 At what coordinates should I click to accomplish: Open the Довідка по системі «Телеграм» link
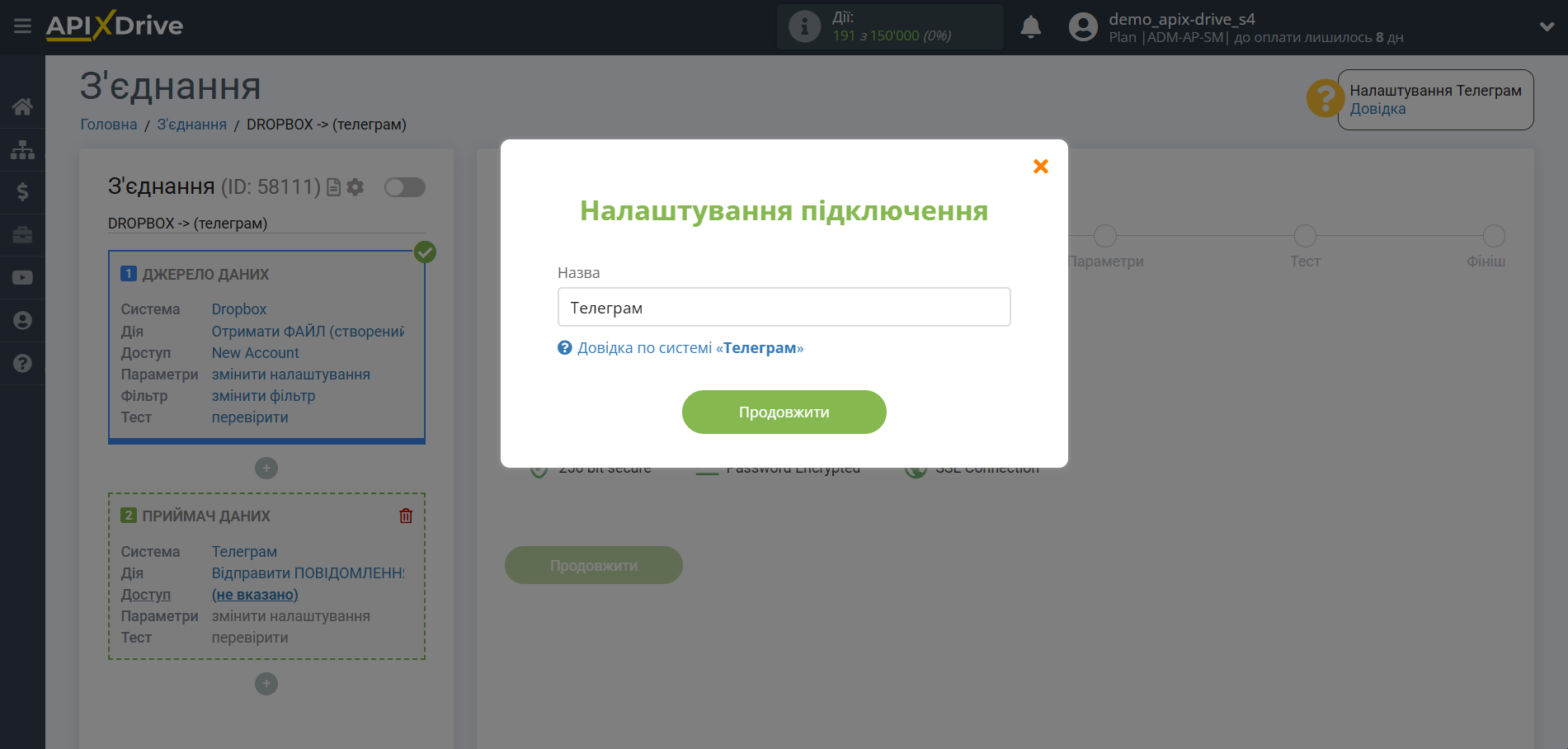point(692,347)
